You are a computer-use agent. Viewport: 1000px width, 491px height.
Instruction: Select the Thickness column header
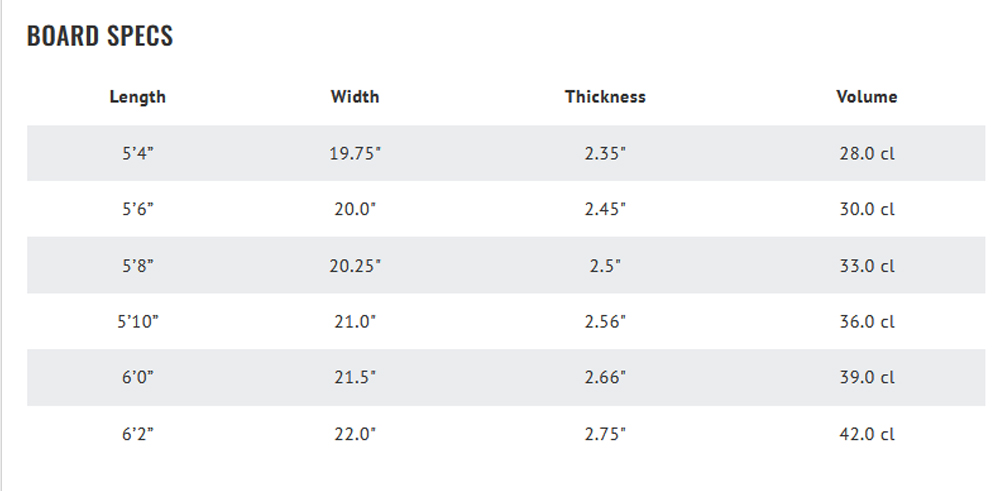tap(605, 97)
